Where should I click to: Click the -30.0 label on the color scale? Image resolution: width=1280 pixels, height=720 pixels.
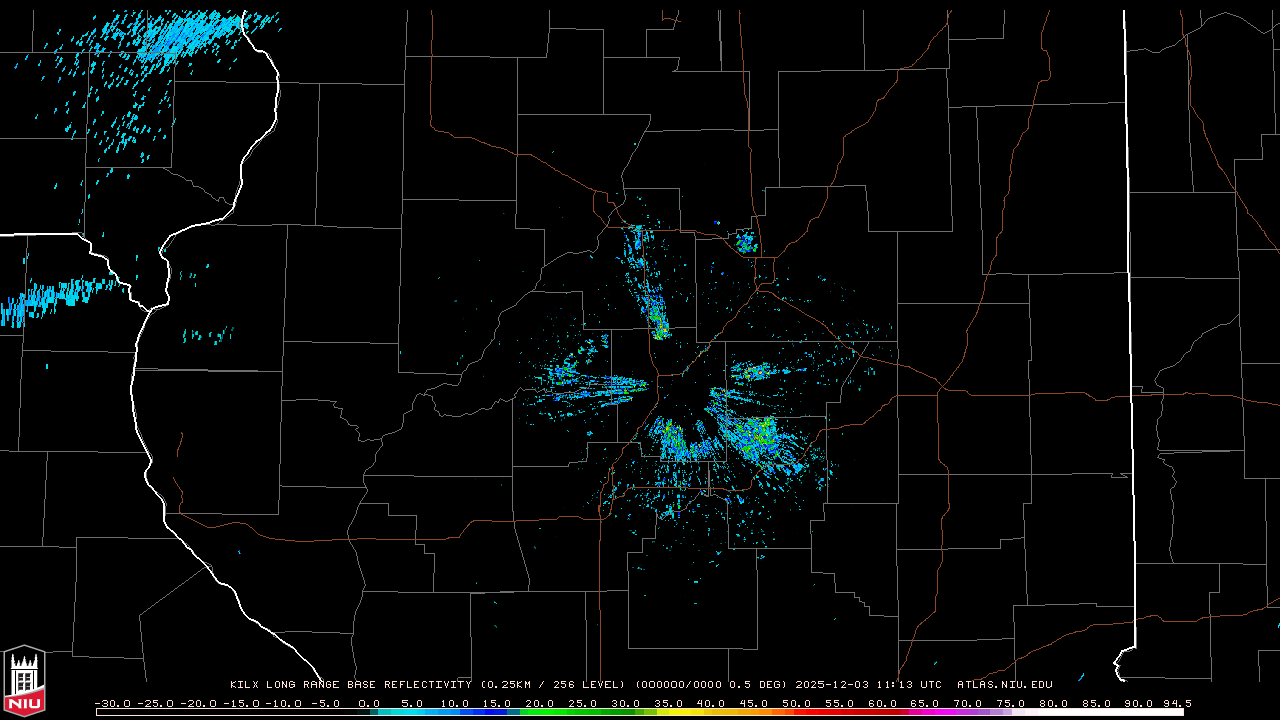point(113,703)
